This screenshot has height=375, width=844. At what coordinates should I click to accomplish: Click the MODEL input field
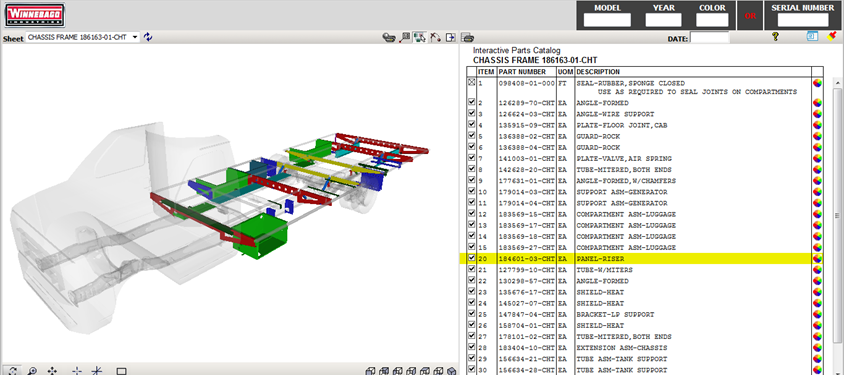tap(607, 20)
